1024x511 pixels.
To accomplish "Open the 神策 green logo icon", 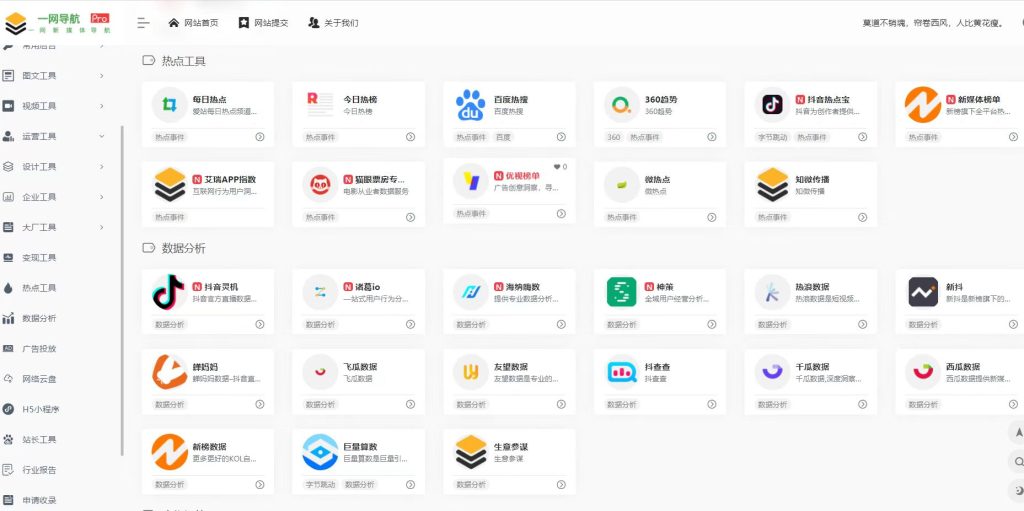I will click(x=622, y=291).
